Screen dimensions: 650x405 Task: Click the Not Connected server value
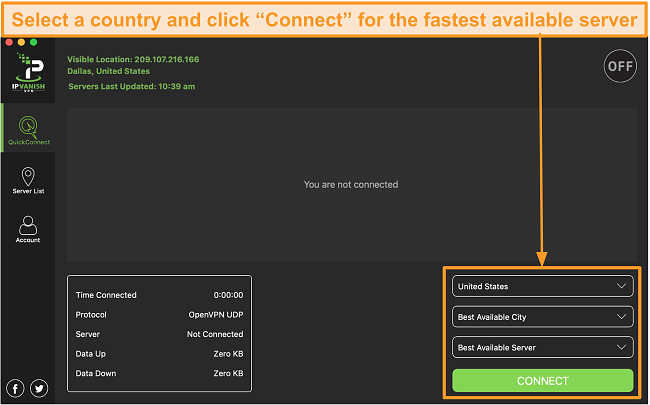point(215,334)
